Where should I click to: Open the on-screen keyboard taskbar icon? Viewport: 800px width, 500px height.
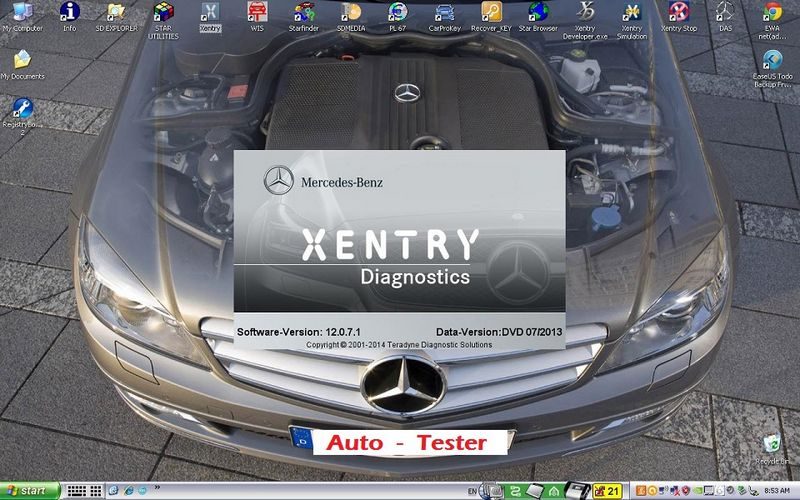click(77, 491)
